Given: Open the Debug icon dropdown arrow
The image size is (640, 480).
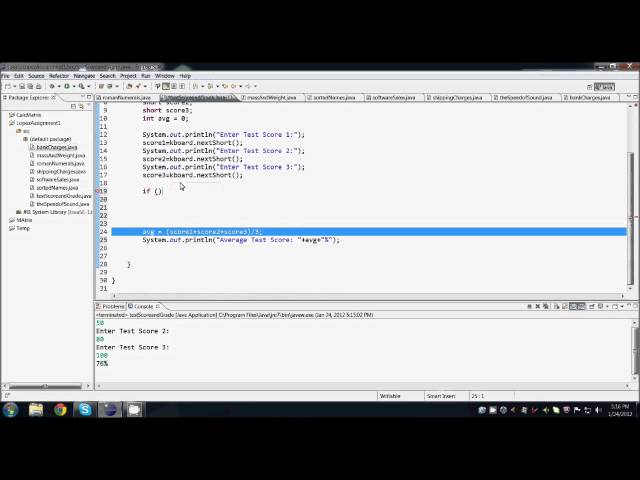Looking at the screenshot, I should click(x=59, y=86).
